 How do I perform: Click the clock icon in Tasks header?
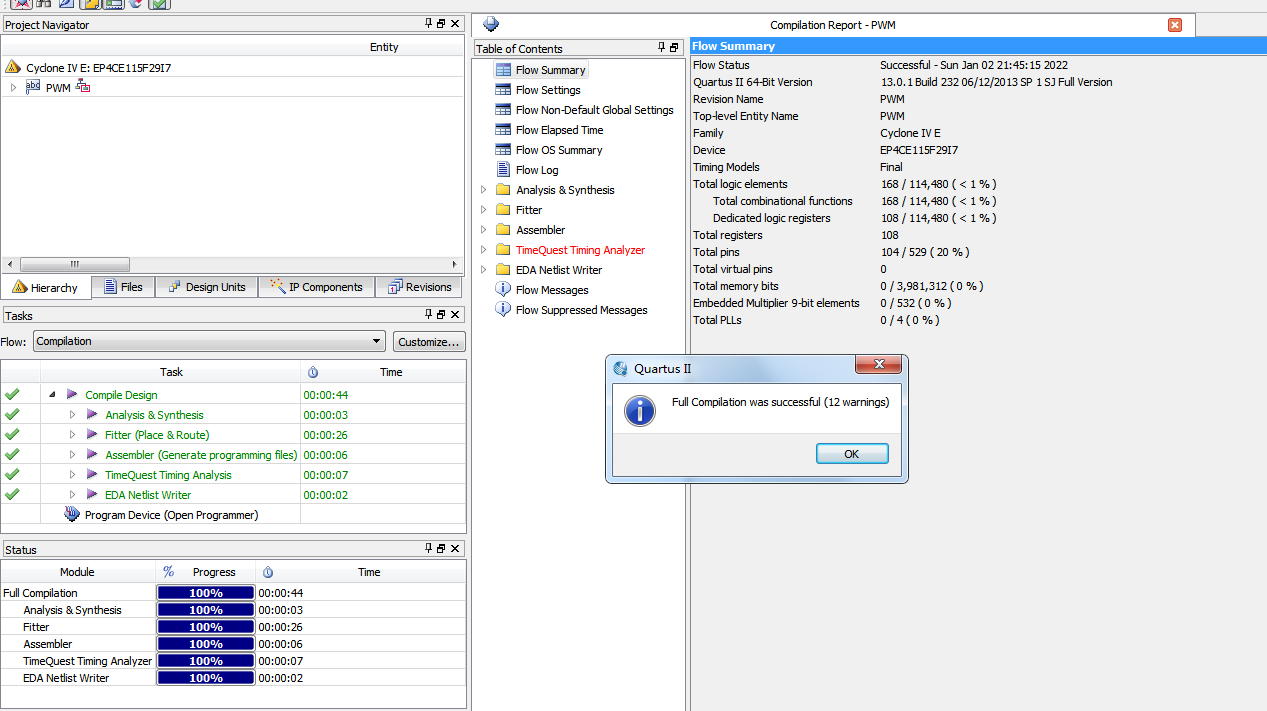tap(313, 372)
